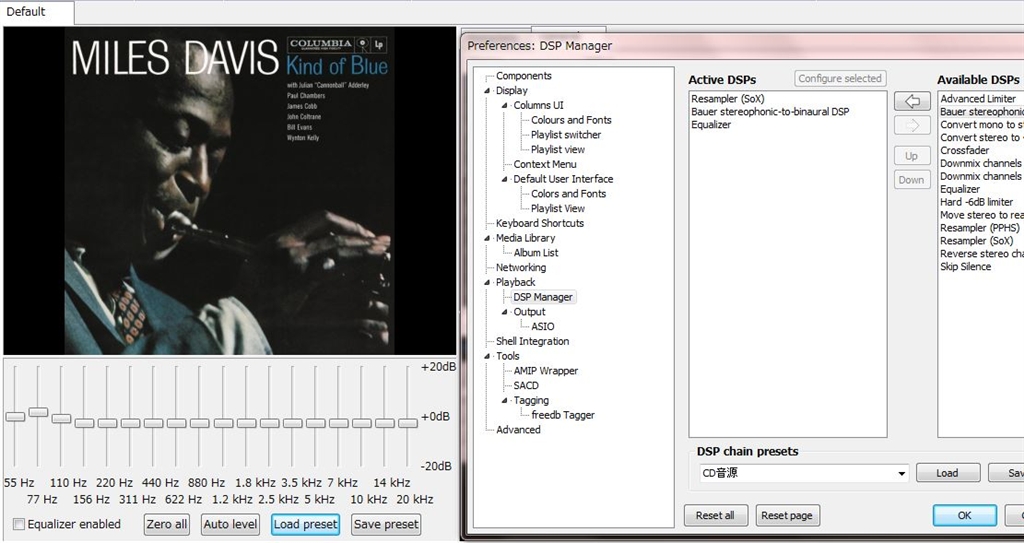Select Resampler (PPHS) in Available DSPs
The image size is (1024, 543).
[981, 228]
